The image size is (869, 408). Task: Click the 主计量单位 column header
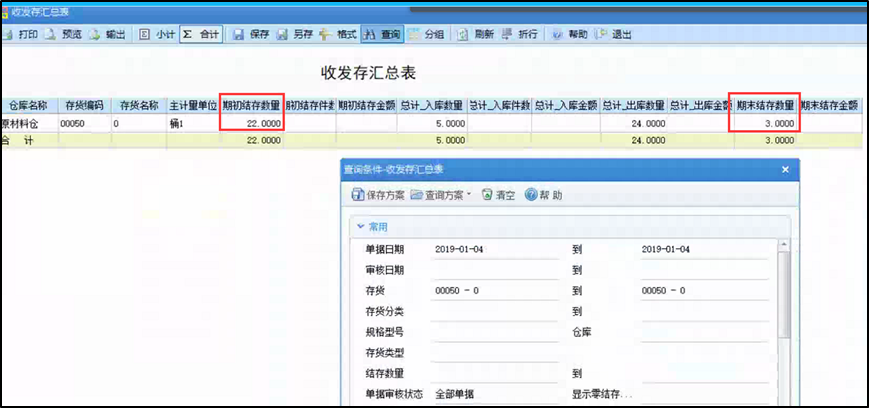coord(193,105)
